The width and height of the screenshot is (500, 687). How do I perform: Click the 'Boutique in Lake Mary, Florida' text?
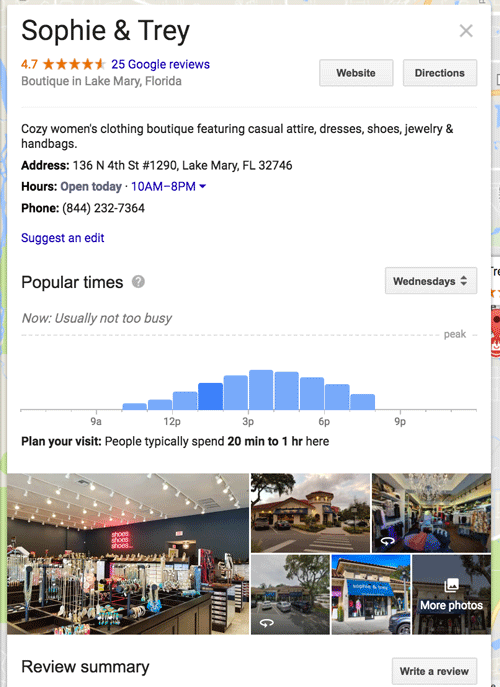pos(101,81)
